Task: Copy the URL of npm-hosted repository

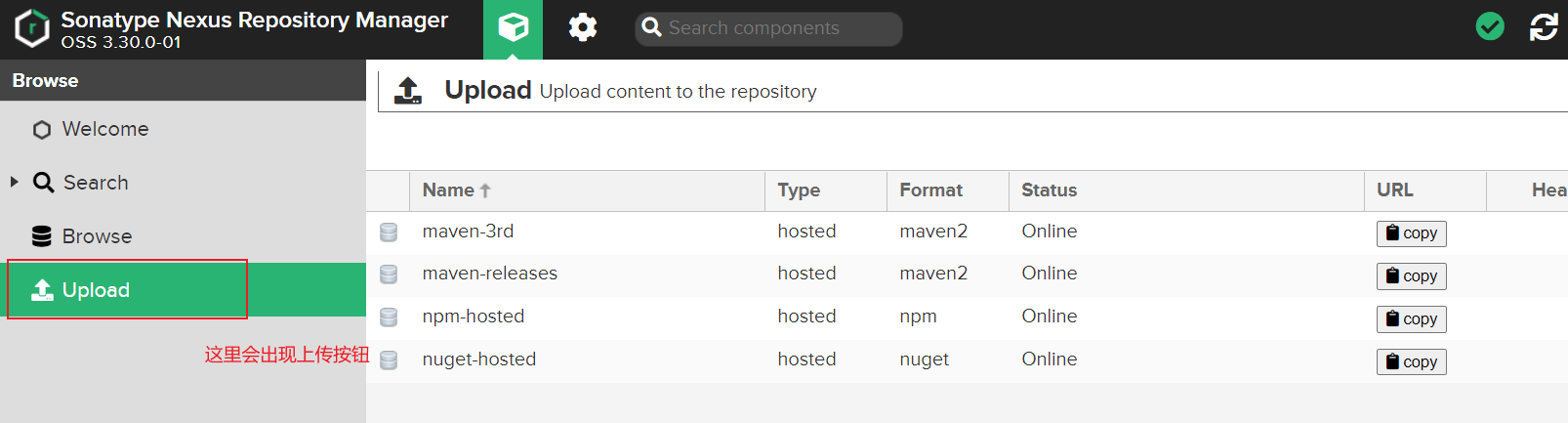Action: [x=1411, y=319]
